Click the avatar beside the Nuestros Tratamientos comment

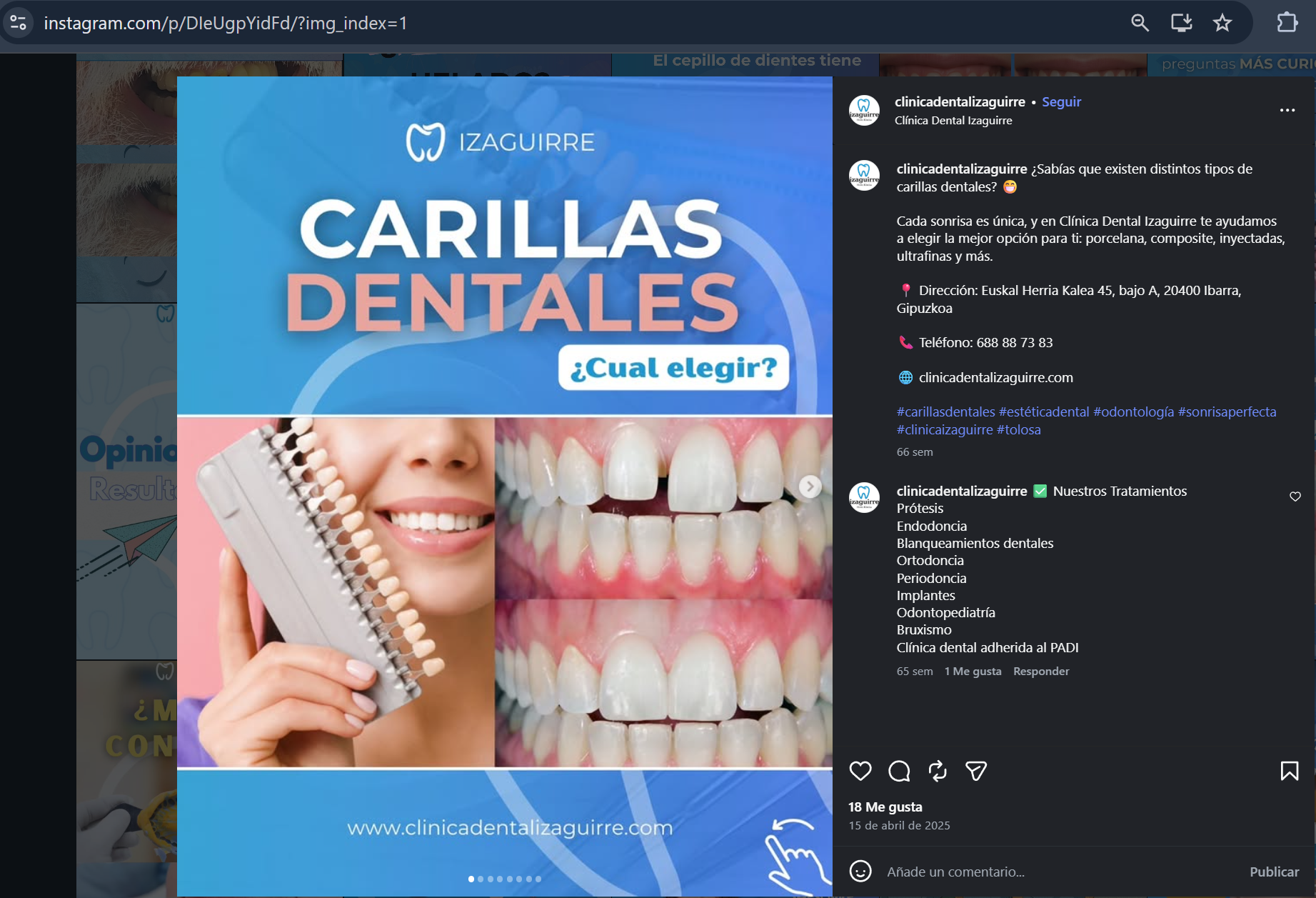click(x=864, y=498)
